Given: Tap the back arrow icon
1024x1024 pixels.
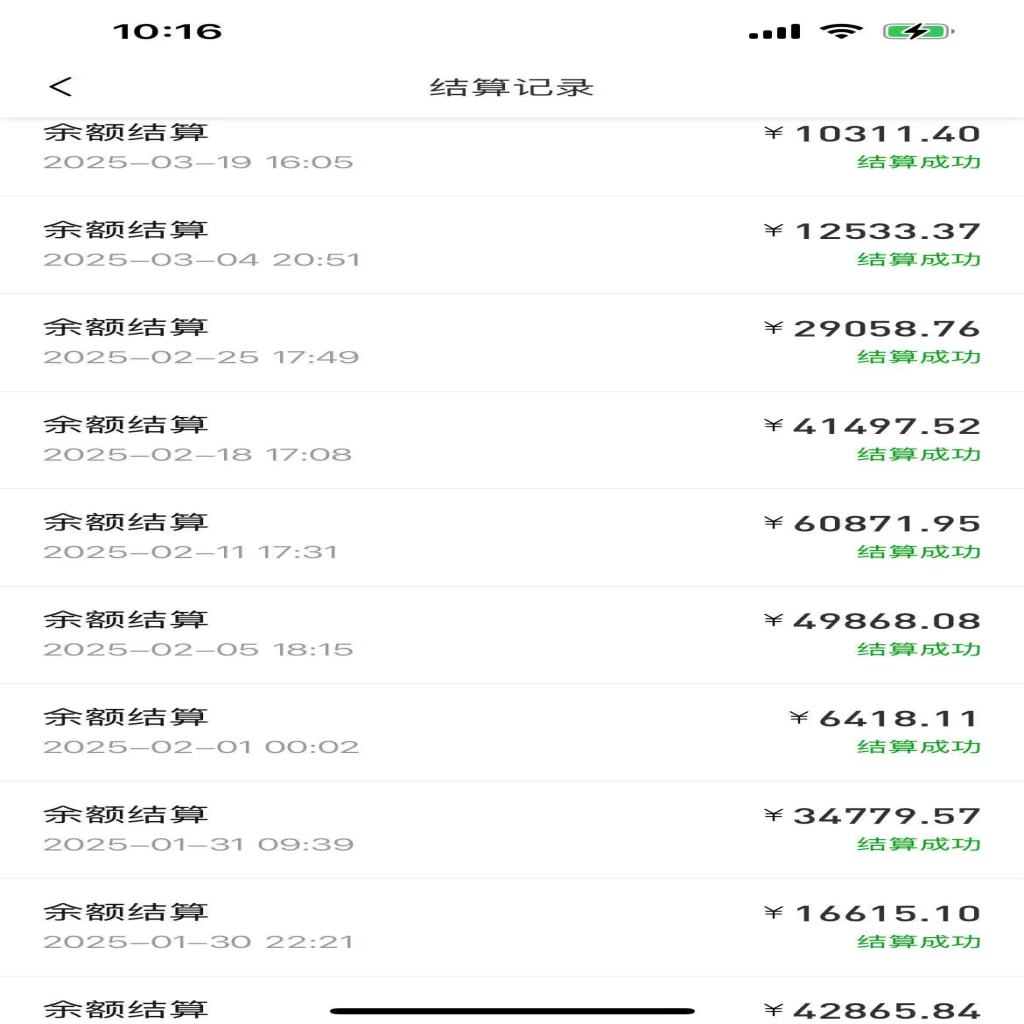Looking at the screenshot, I should click(x=61, y=87).
